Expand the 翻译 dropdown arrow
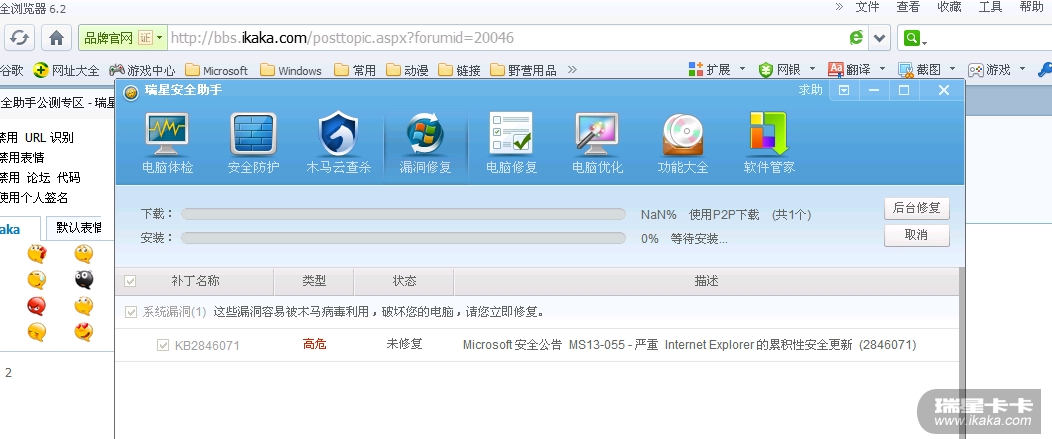This screenshot has width=1052, height=439. [882, 69]
